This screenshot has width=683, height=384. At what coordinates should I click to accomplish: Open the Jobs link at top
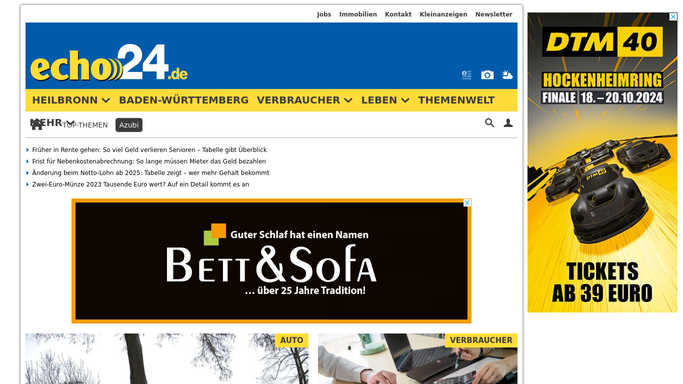tap(324, 14)
